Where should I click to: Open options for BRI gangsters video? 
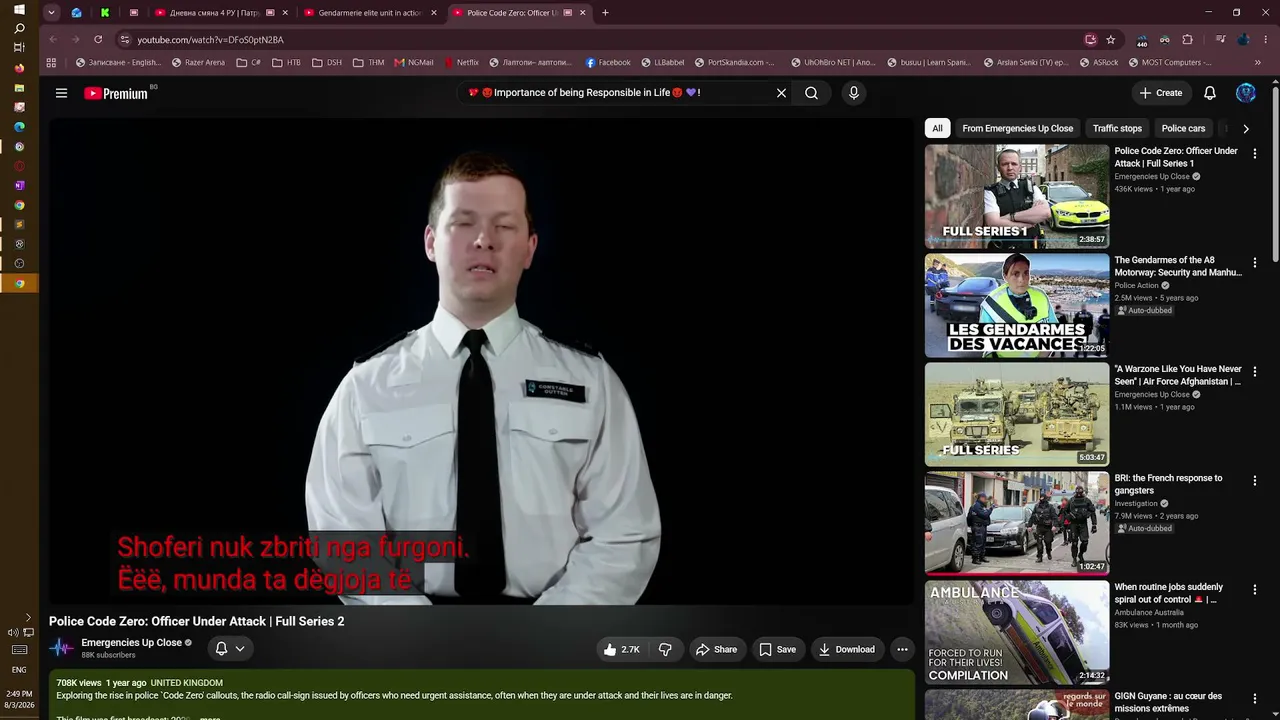click(x=1255, y=480)
